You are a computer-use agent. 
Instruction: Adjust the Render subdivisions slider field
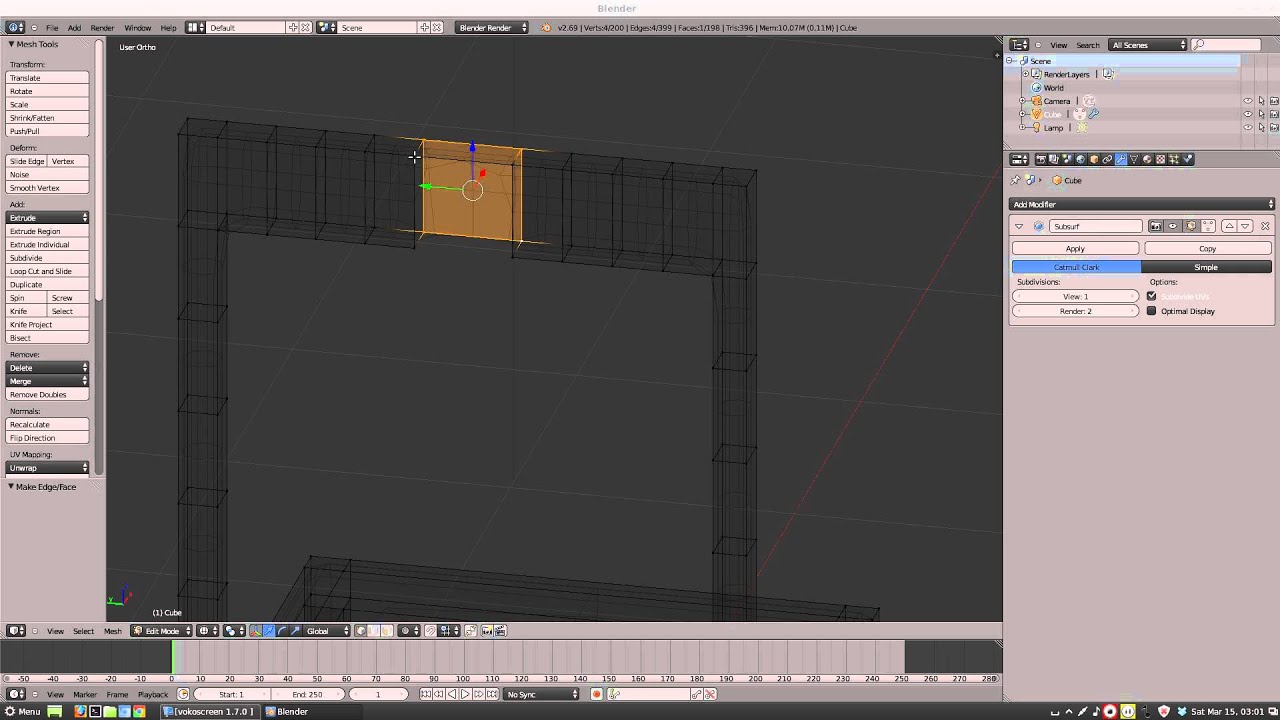pos(1075,311)
